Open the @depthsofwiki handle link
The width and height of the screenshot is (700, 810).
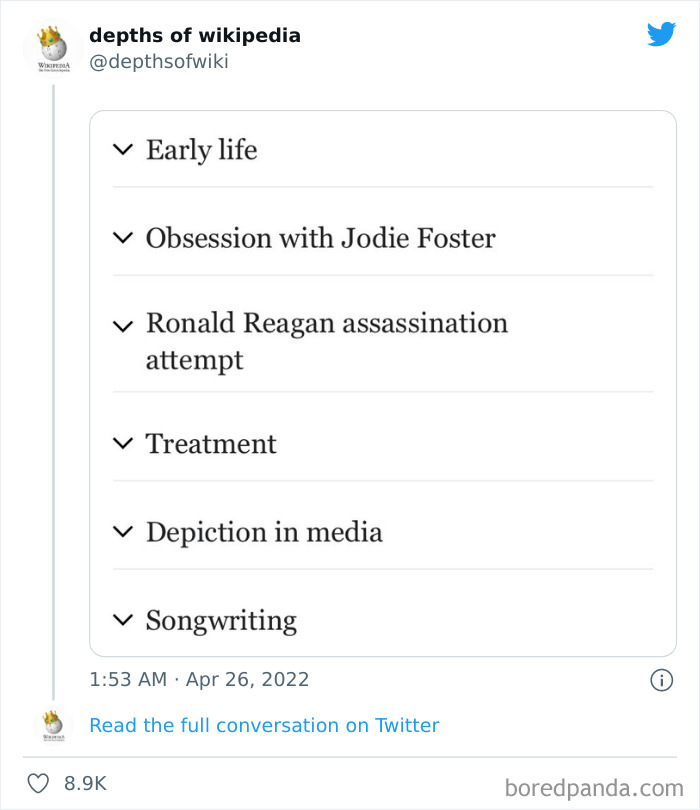tap(158, 62)
